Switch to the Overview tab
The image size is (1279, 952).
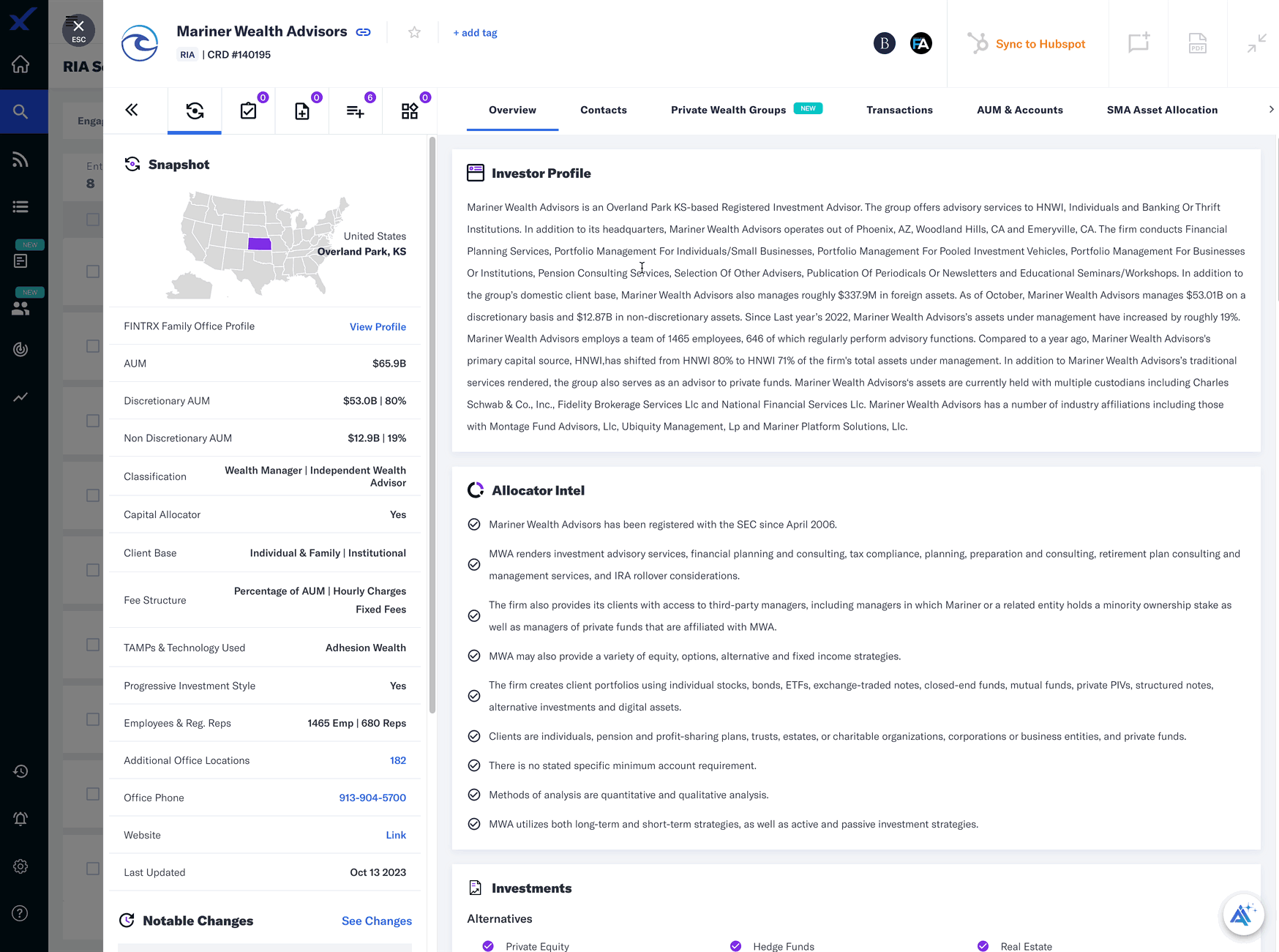(x=512, y=110)
